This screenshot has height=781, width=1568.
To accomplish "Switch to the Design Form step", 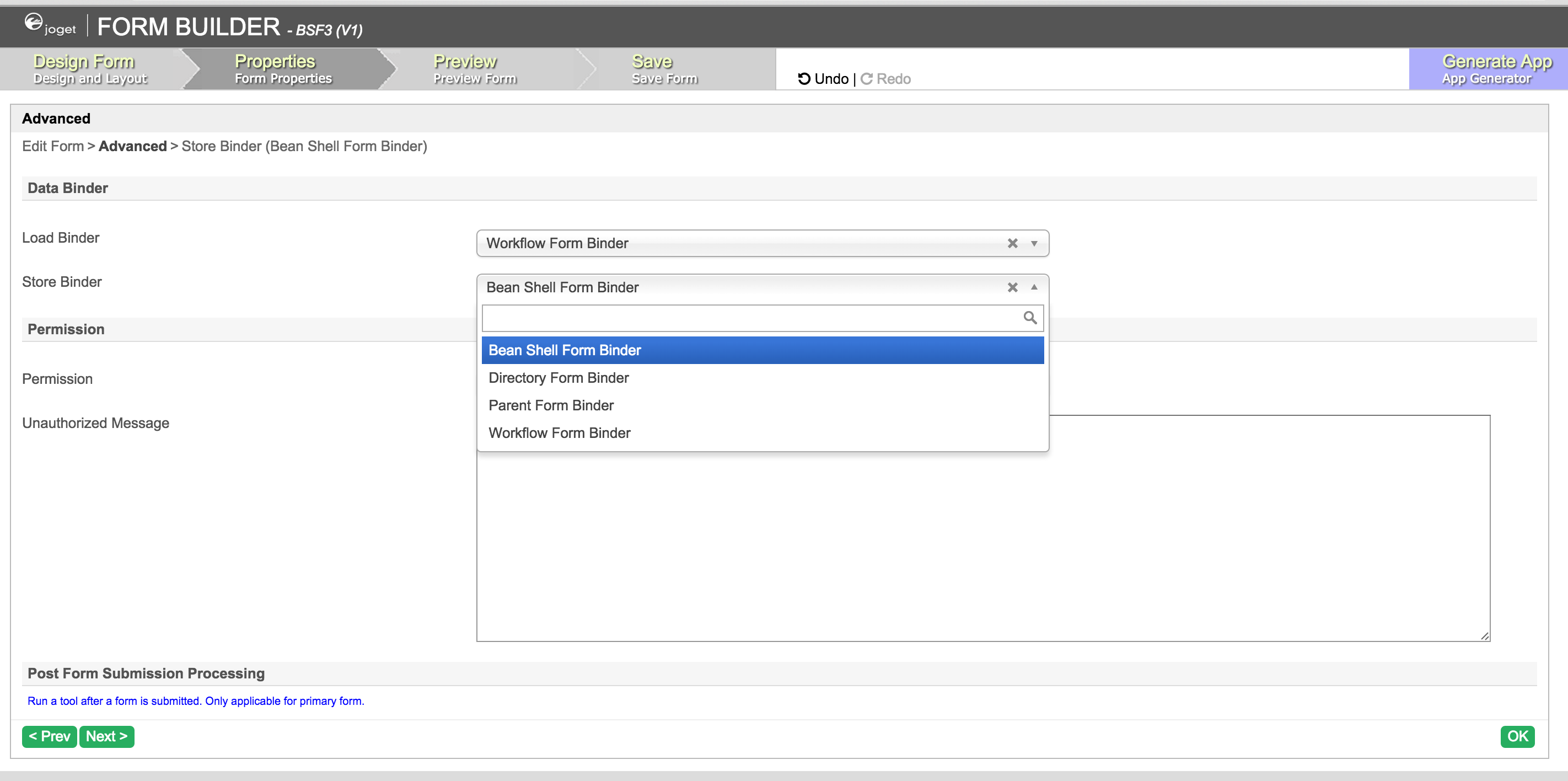I will click(90, 69).
